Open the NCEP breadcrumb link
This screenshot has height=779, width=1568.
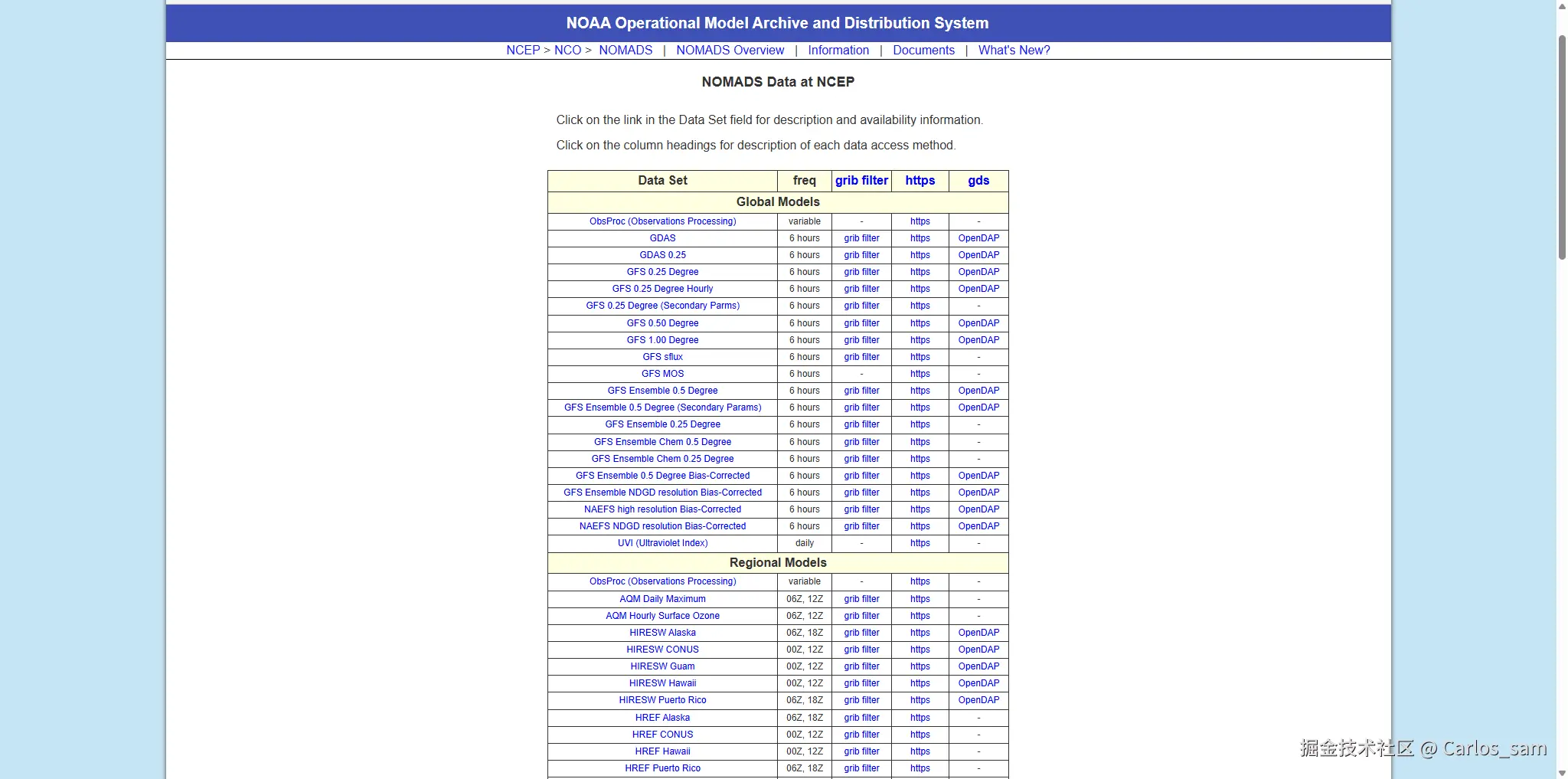523,51
